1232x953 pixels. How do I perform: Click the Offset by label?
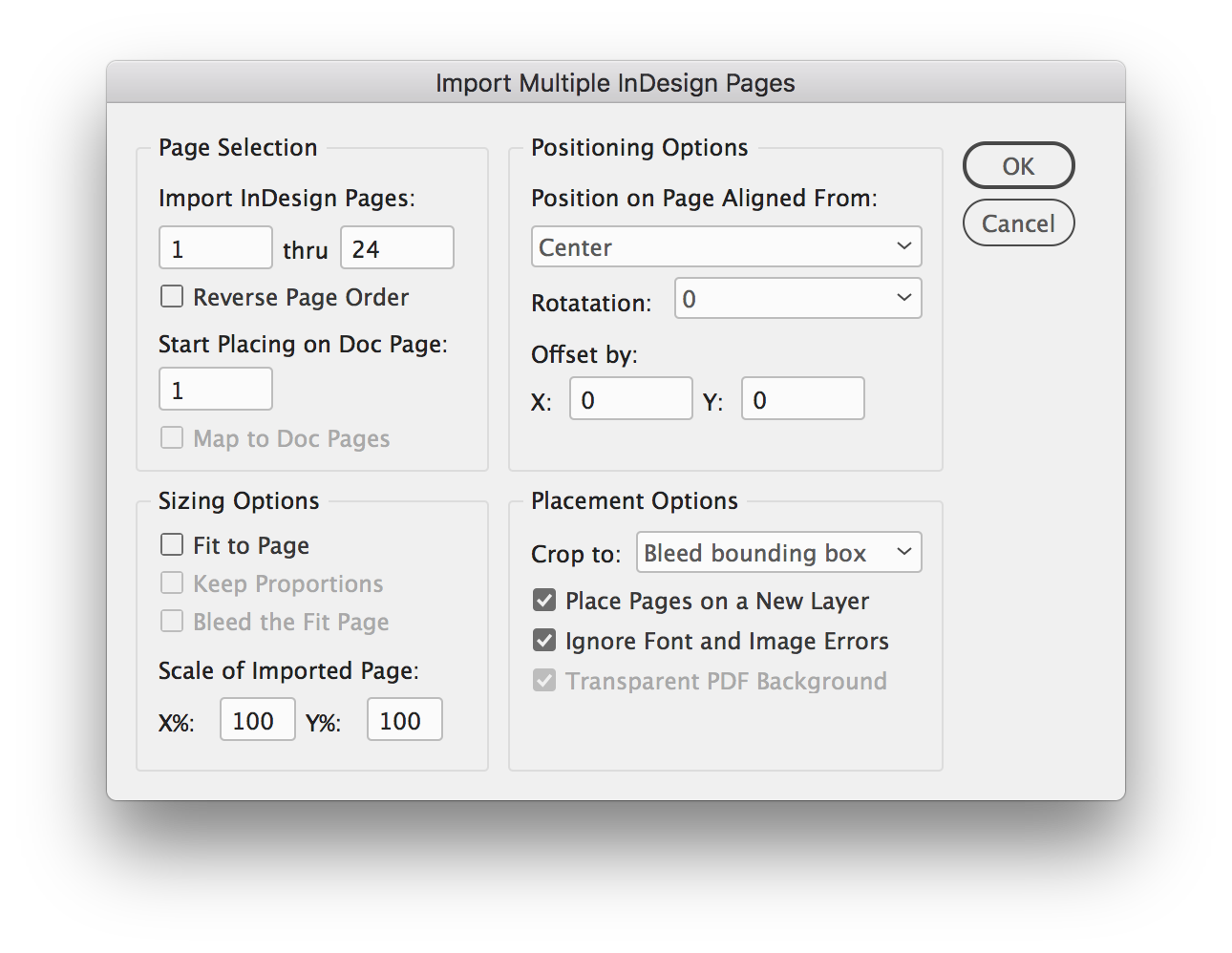pyautogui.click(x=584, y=354)
